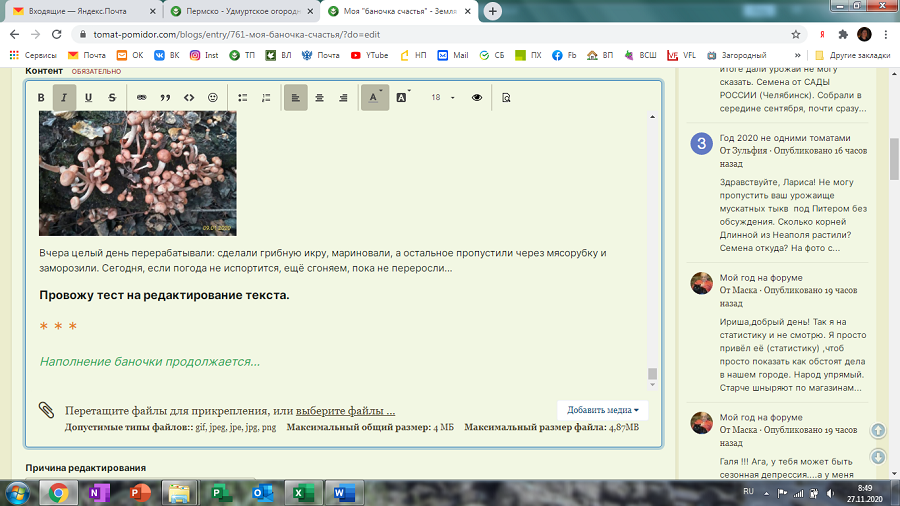Open the background color dropdown

403,98
